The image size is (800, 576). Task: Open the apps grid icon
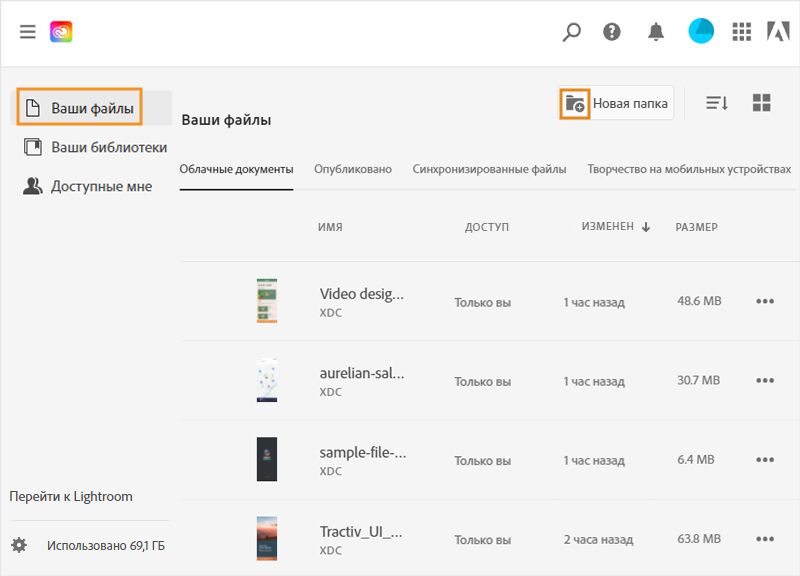[742, 32]
